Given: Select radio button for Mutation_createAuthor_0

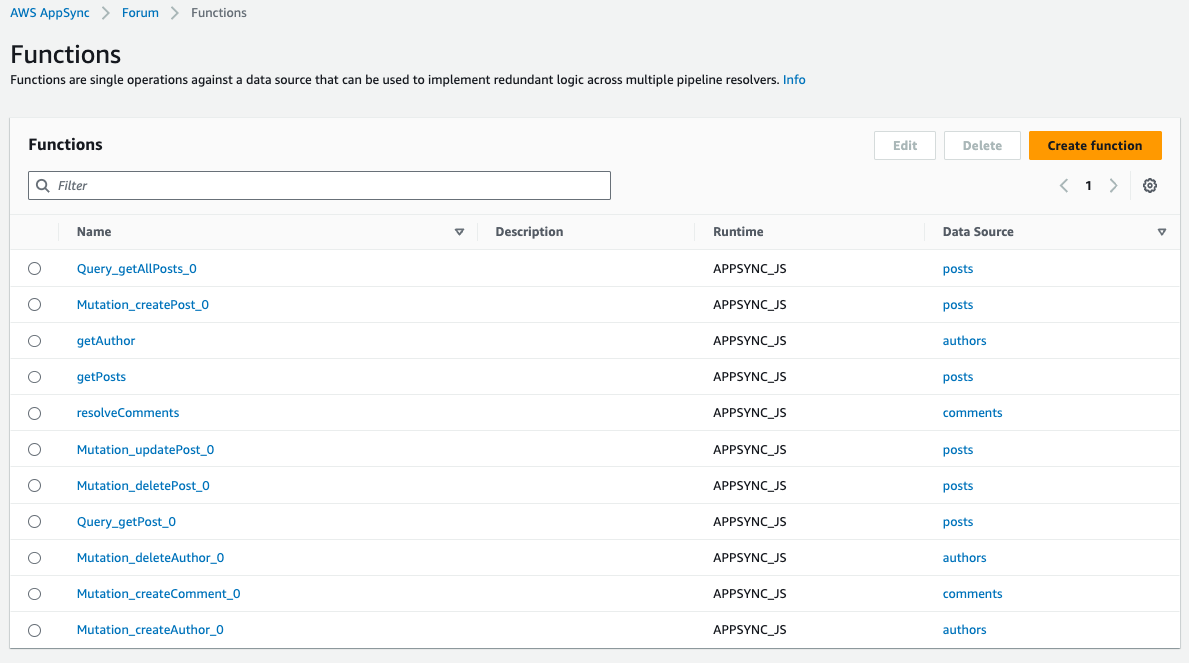Looking at the screenshot, I should pyautogui.click(x=35, y=630).
